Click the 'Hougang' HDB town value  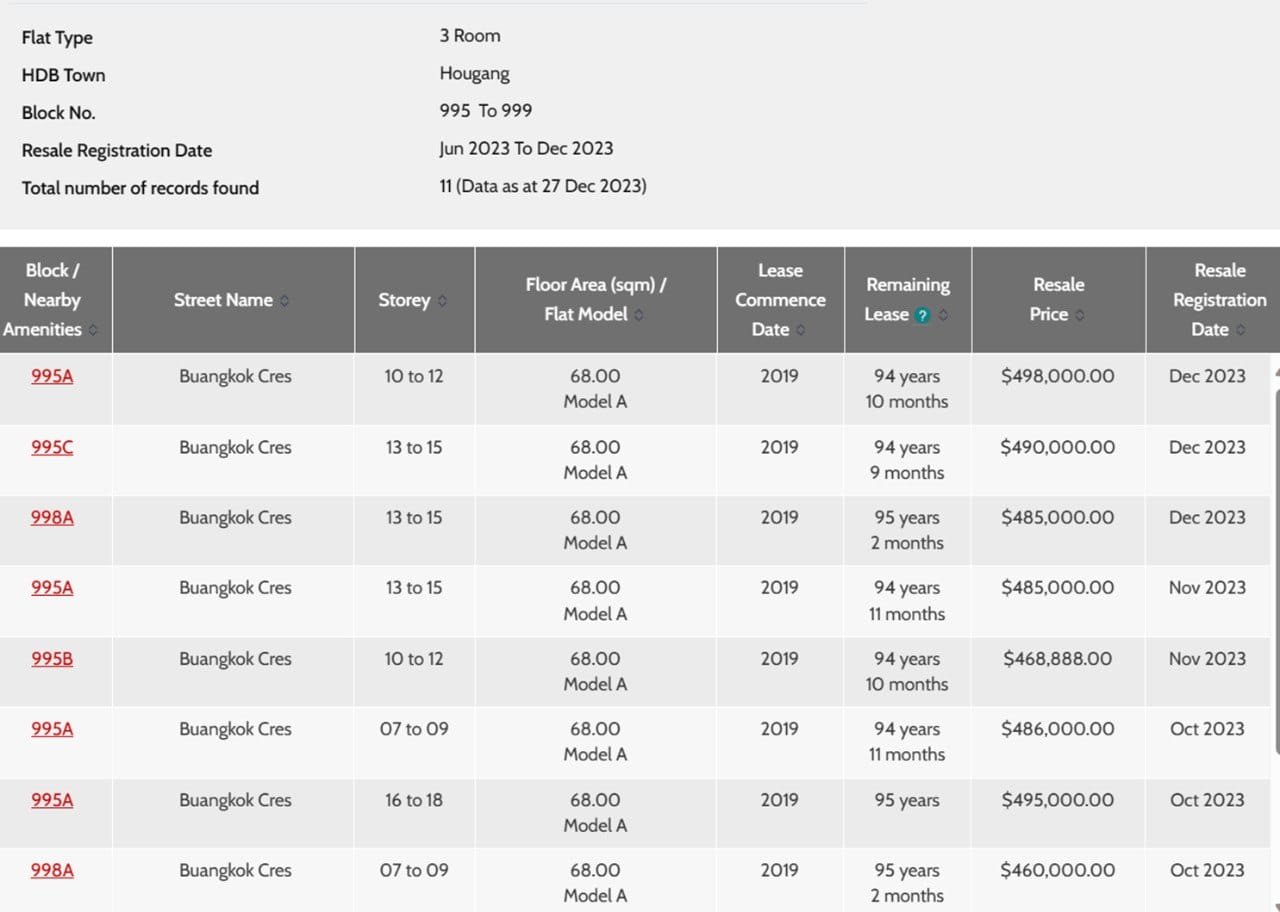pos(475,74)
